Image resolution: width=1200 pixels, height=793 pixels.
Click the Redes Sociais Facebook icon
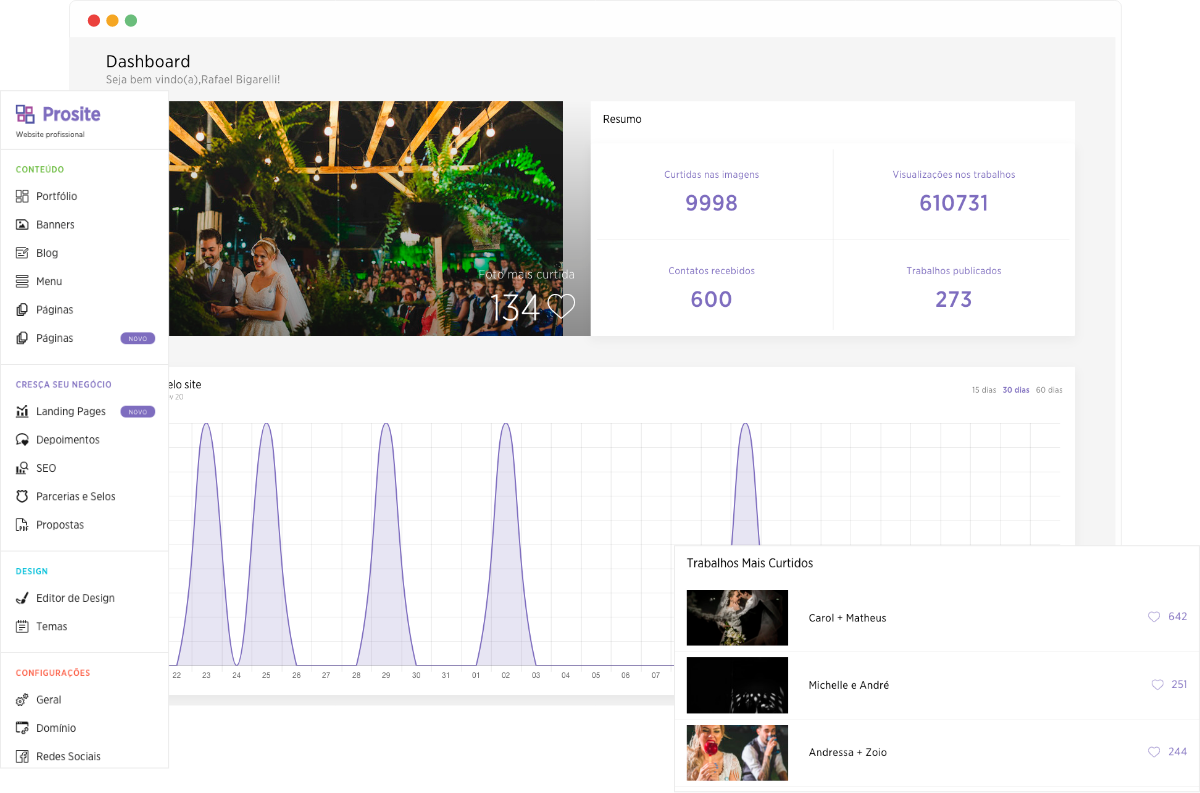click(x=23, y=757)
